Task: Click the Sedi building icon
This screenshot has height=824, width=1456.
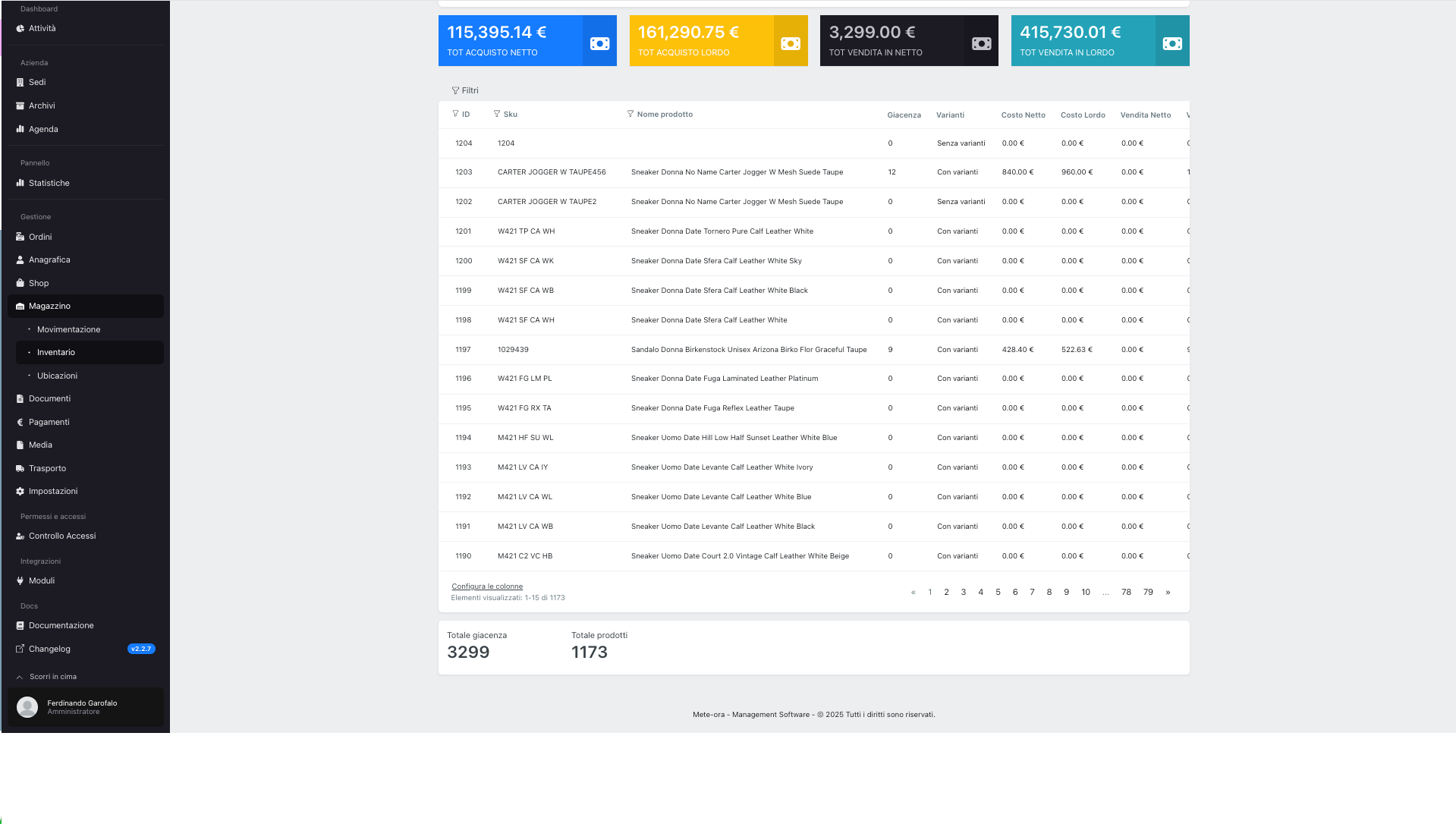Action: pos(20,82)
